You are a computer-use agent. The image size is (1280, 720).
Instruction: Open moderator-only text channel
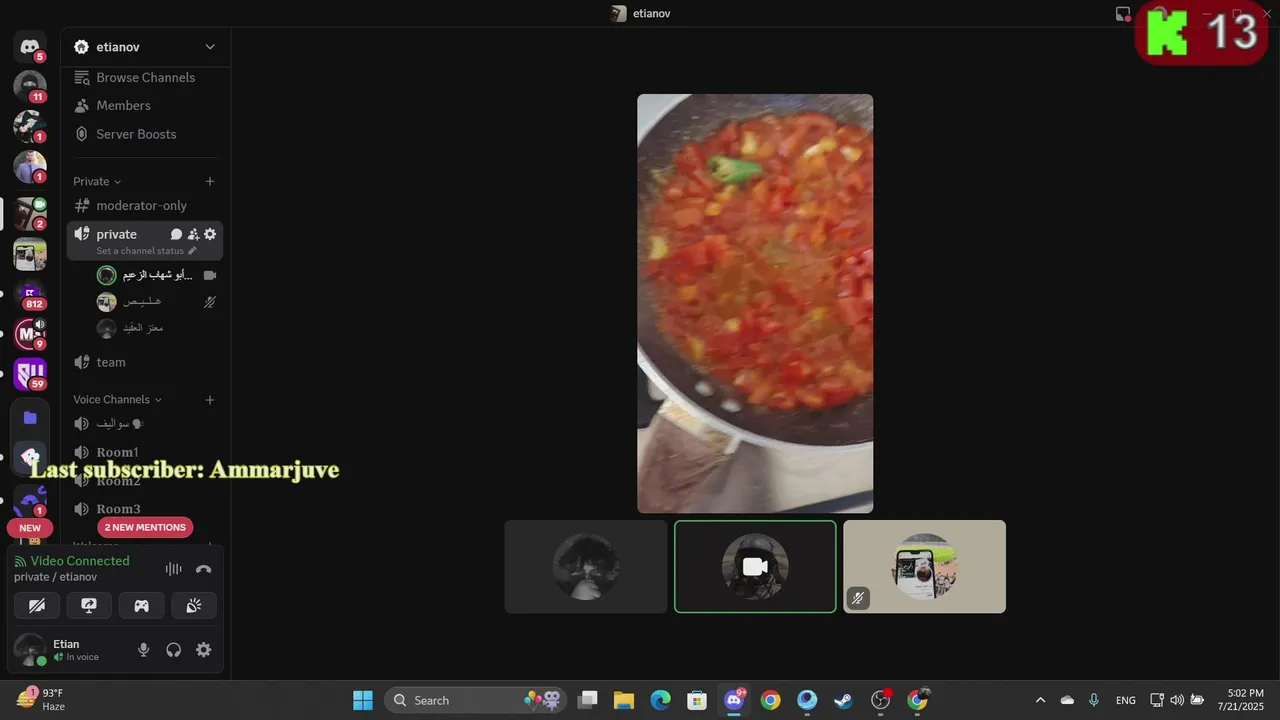click(146, 205)
